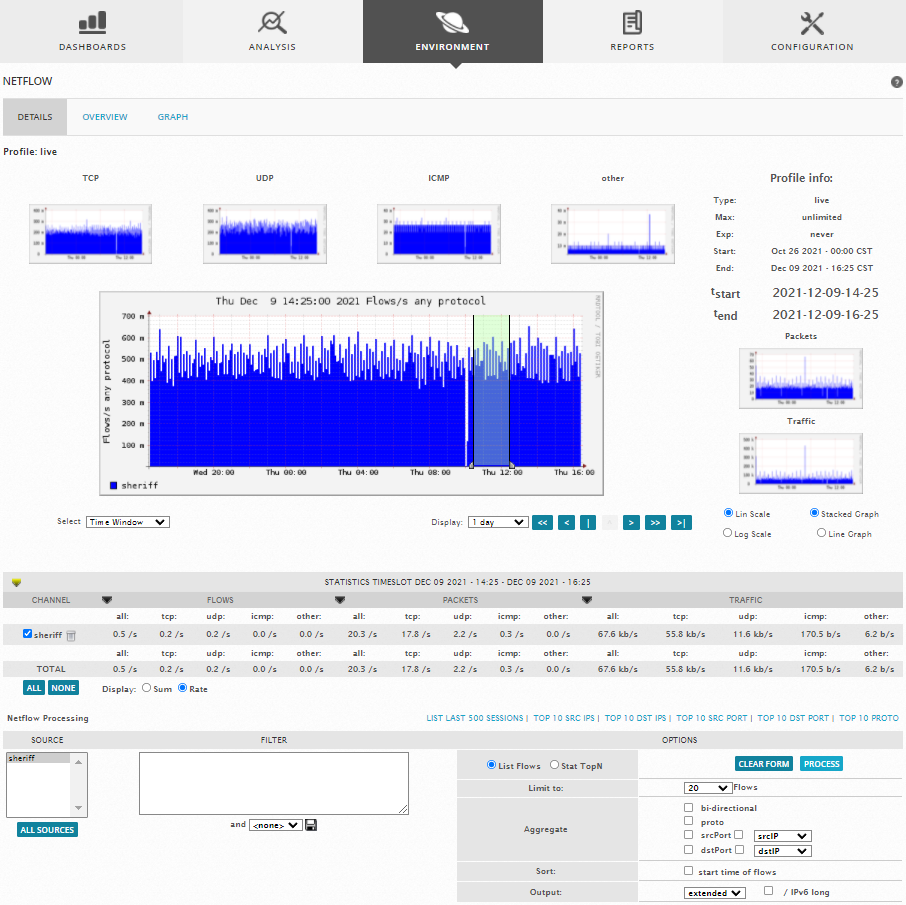Enable srcPort aggregation checkbox
The height and width of the screenshot is (905, 906).
(x=688, y=834)
